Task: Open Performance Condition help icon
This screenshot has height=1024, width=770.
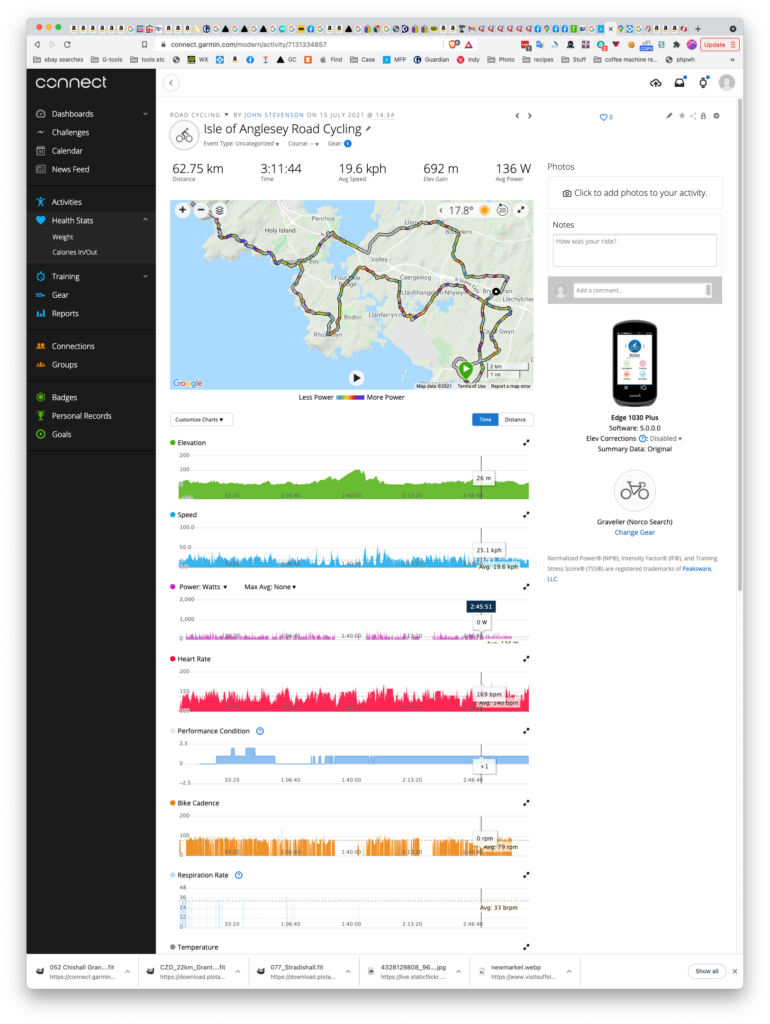Action: click(260, 731)
